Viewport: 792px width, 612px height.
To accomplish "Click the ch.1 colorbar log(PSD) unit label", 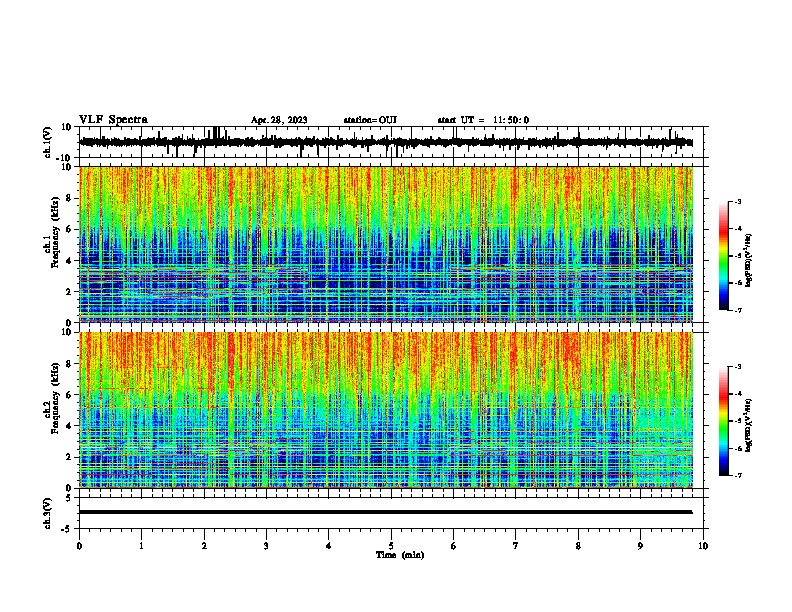I will tap(749, 260).
